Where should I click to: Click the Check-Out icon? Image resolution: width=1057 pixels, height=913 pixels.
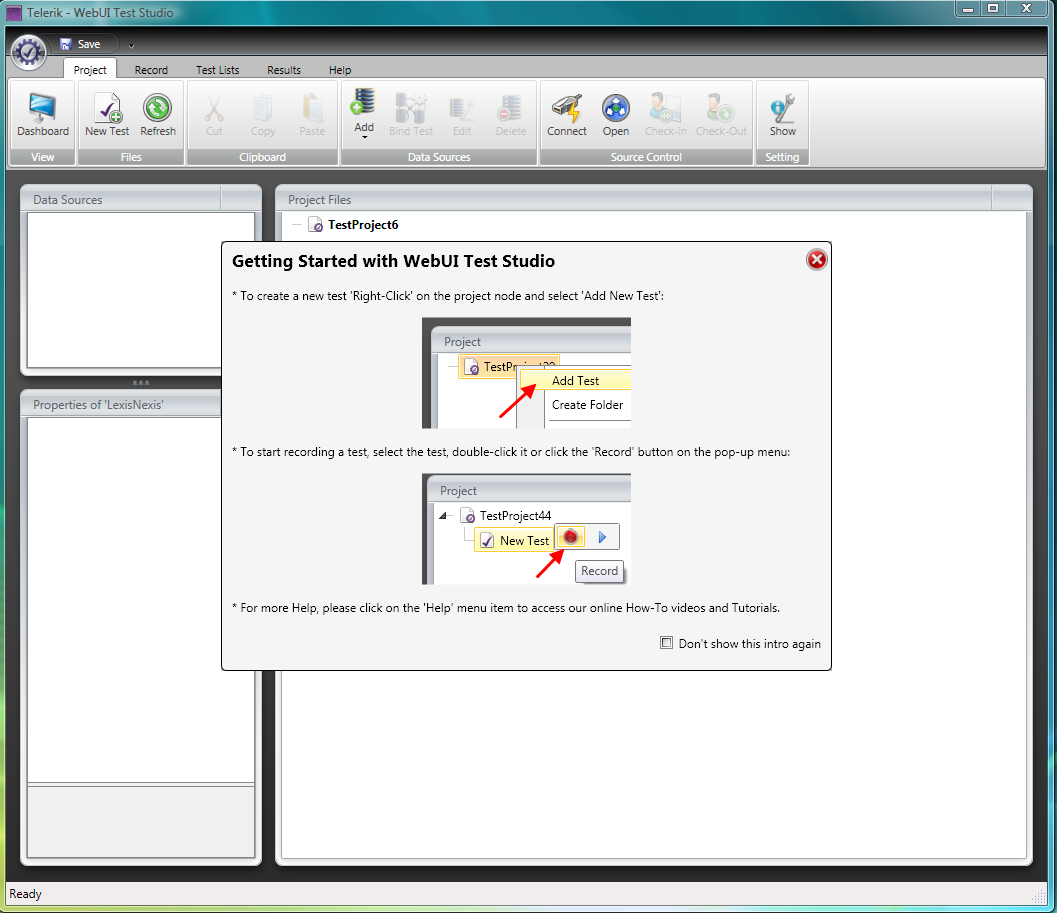[x=721, y=115]
